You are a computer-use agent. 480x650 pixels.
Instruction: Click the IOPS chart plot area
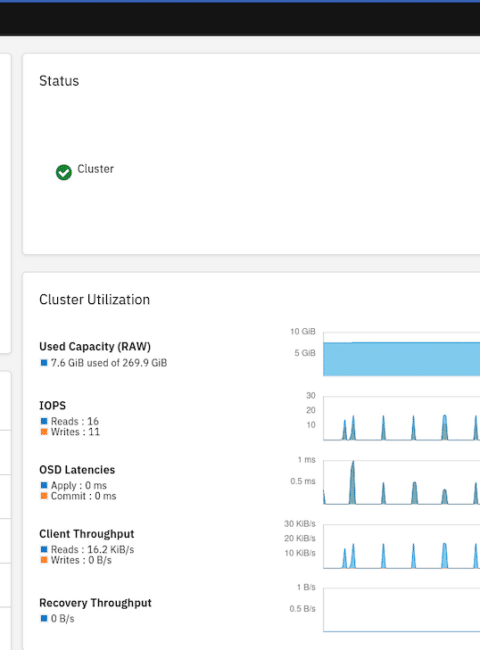[402, 418]
